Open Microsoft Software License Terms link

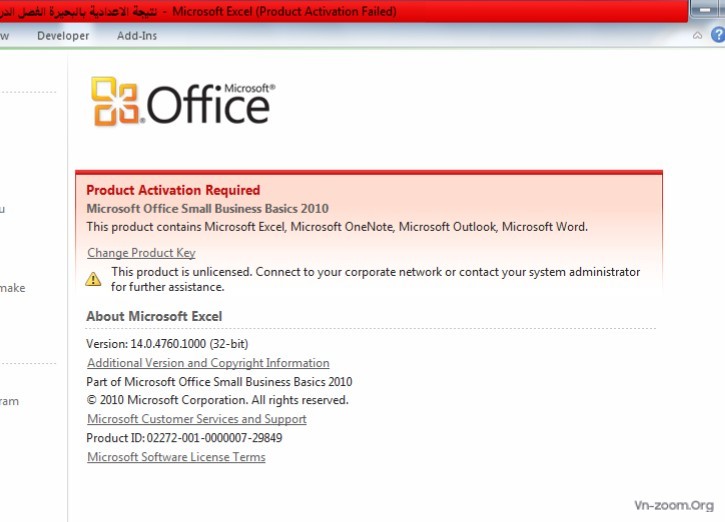[176, 457]
